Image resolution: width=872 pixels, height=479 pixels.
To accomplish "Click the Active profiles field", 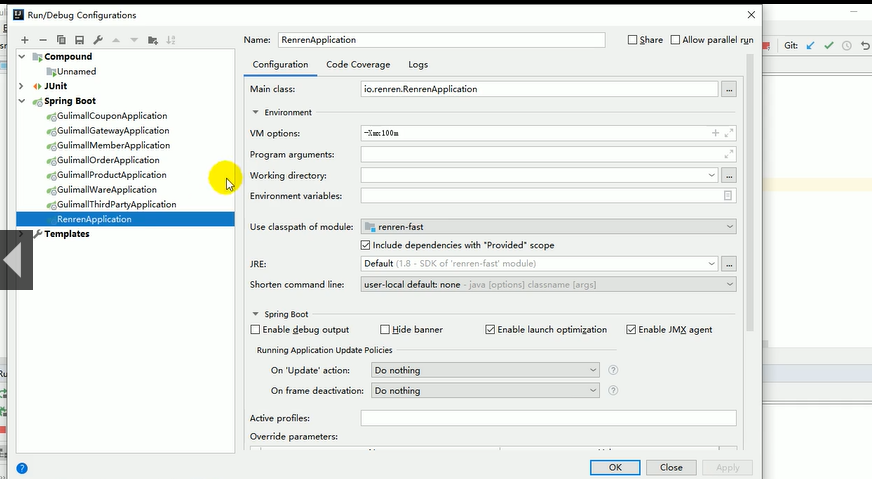I will [548, 418].
